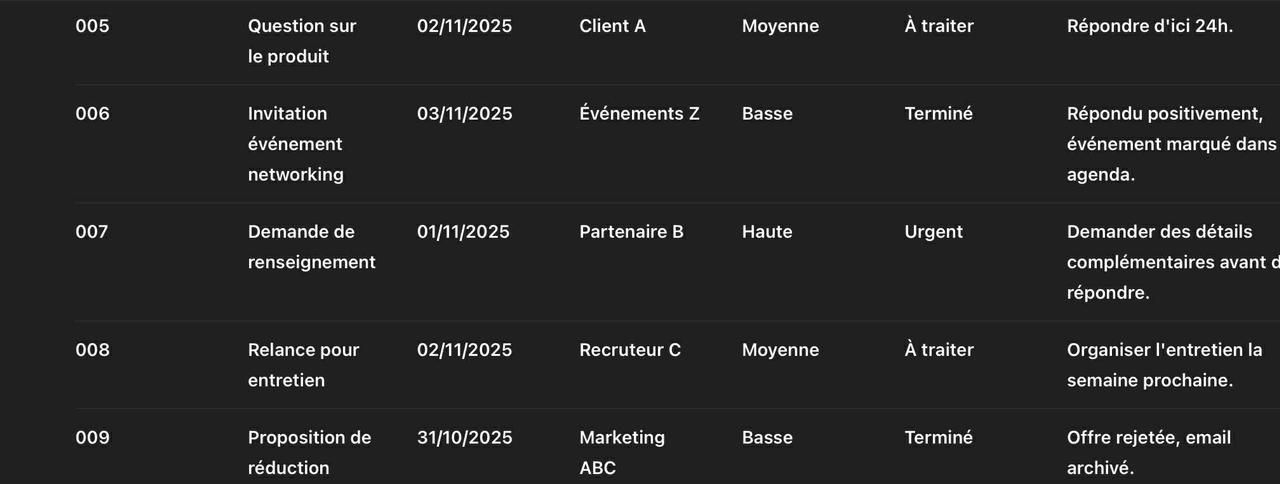The width and height of the screenshot is (1280, 484).
Task: Select the Événements Z sender cell
Action: click(x=639, y=114)
